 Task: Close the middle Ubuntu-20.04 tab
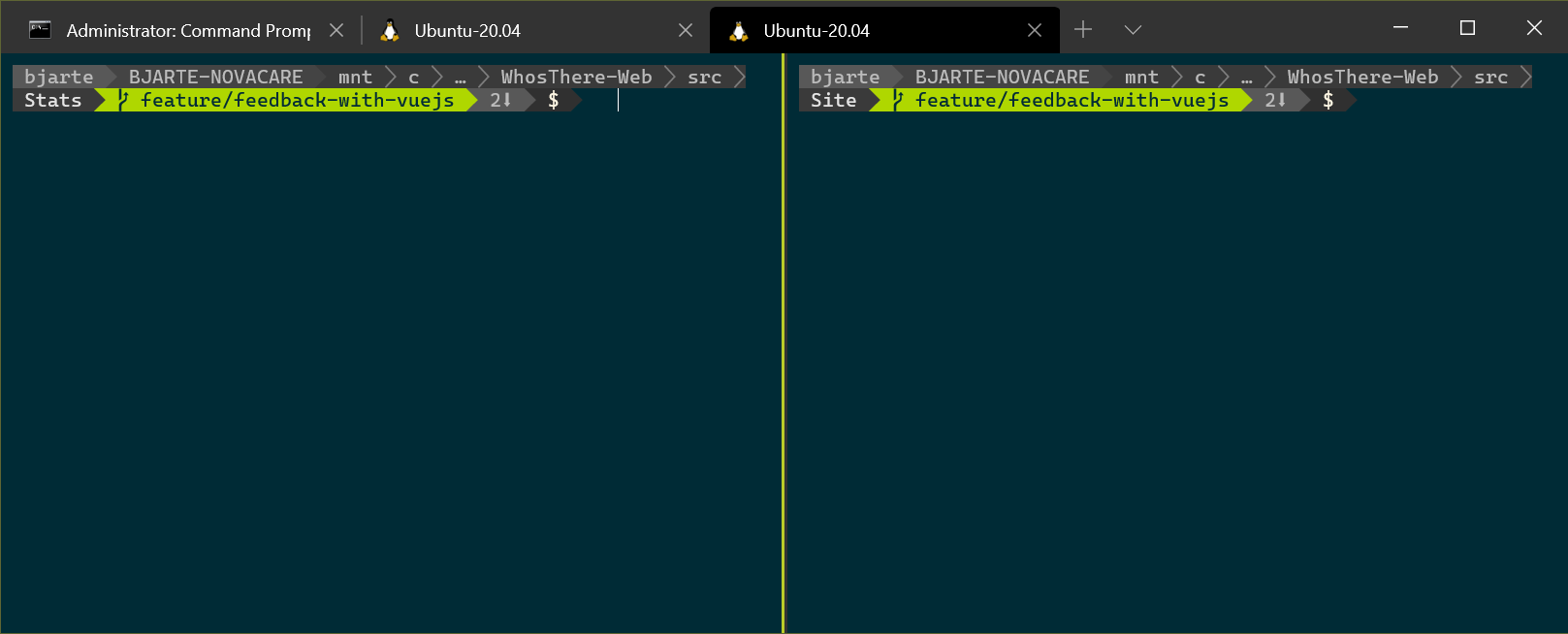point(686,30)
